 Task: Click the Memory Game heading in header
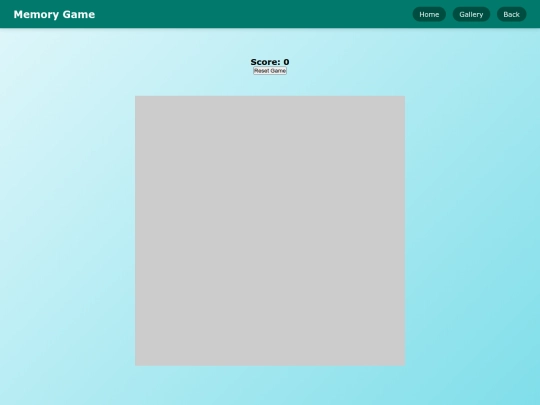tap(54, 14)
